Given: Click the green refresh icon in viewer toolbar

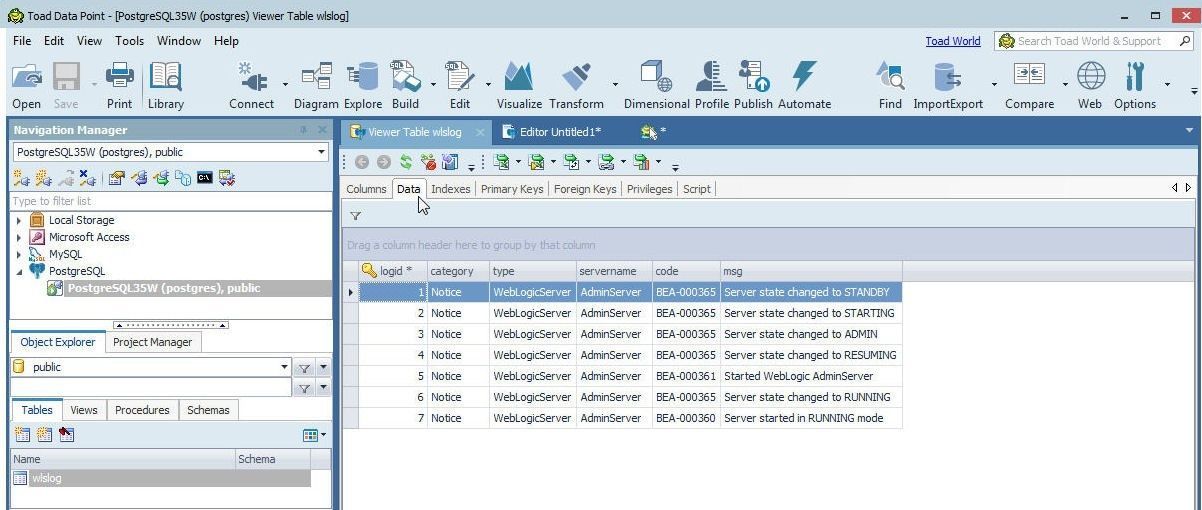Looking at the screenshot, I should [x=406, y=162].
